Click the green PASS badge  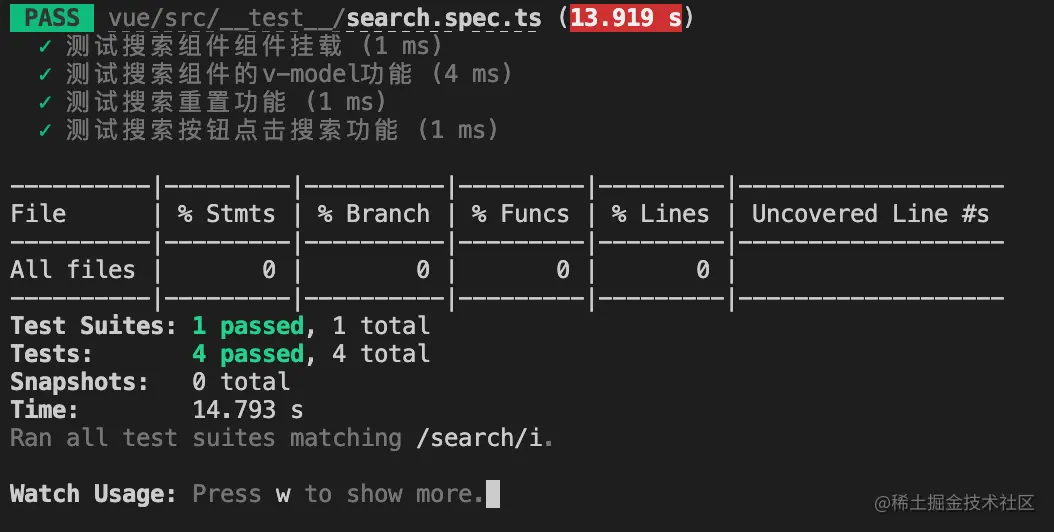53,18
